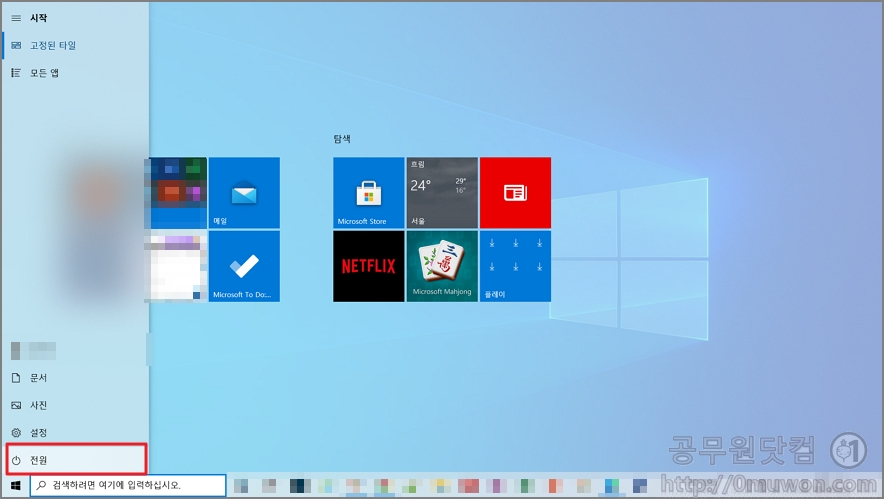
Task: Open the 서울 weather tile showing 24°
Action: [x=442, y=193]
